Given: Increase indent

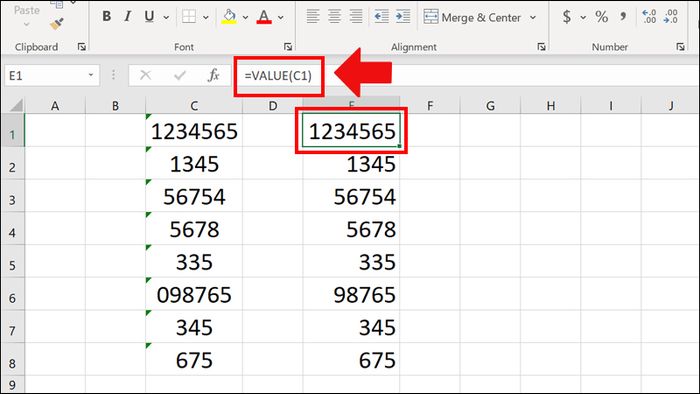Looking at the screenshot, I should click(403, 17).
